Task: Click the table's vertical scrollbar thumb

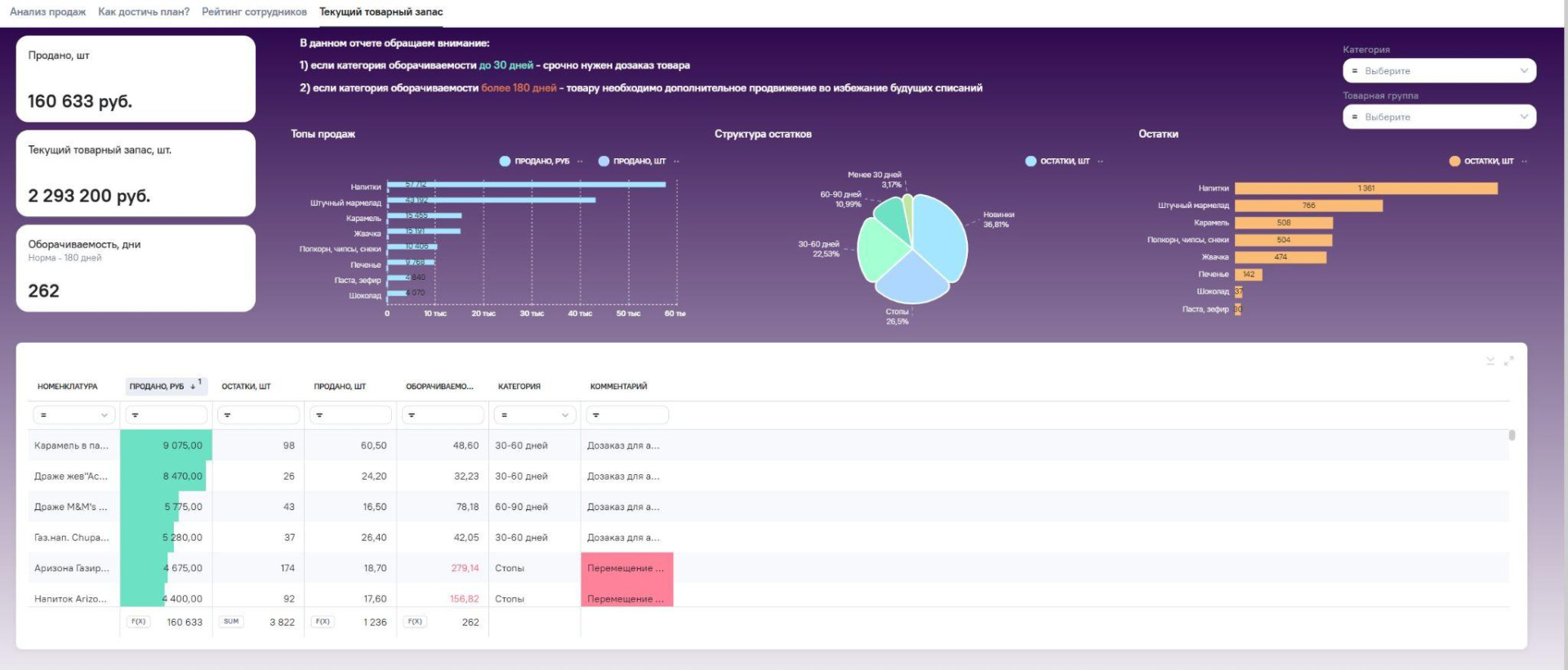Action: tap(1512, 436)
